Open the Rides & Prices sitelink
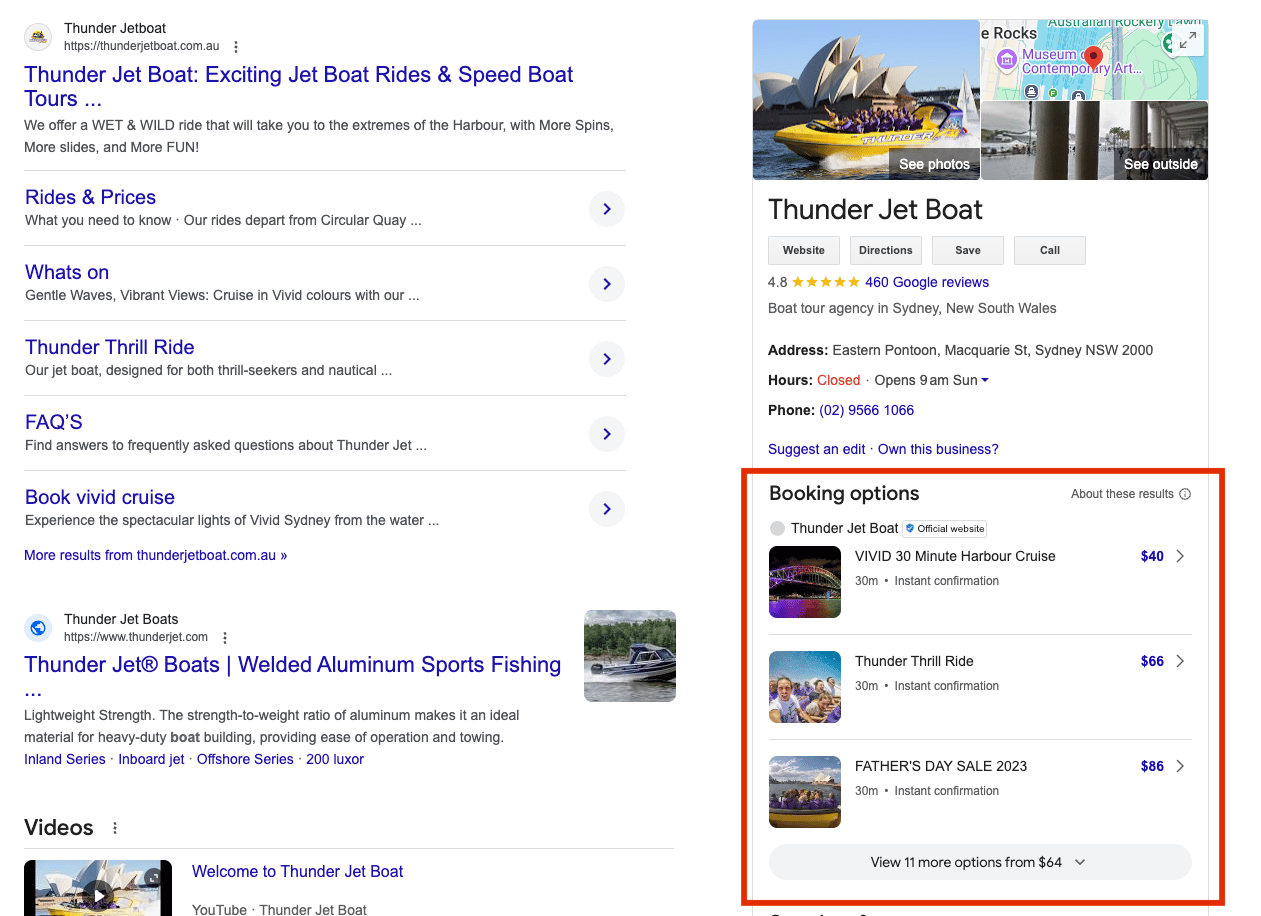The image size is (1261, 916). (x=90, y=197)
